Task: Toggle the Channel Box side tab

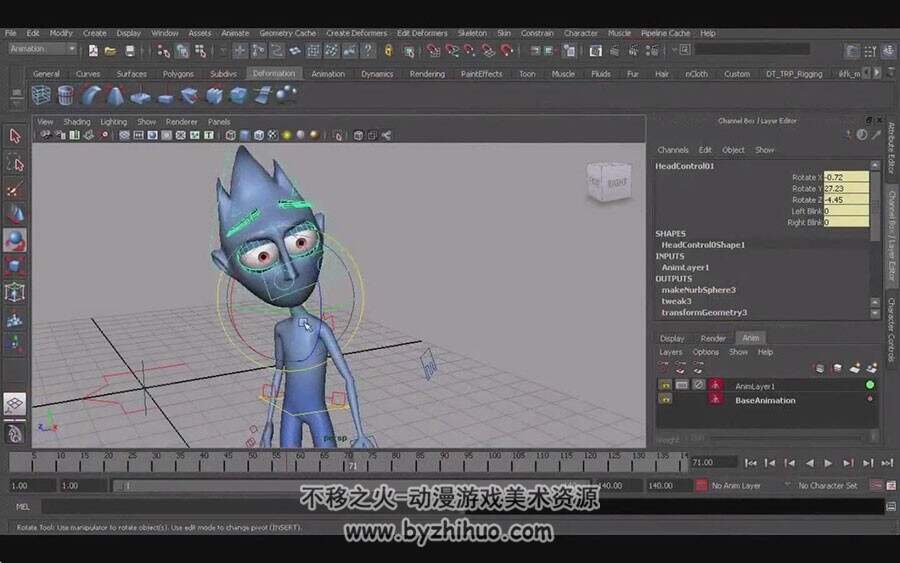Action: [x=891, y=235]
